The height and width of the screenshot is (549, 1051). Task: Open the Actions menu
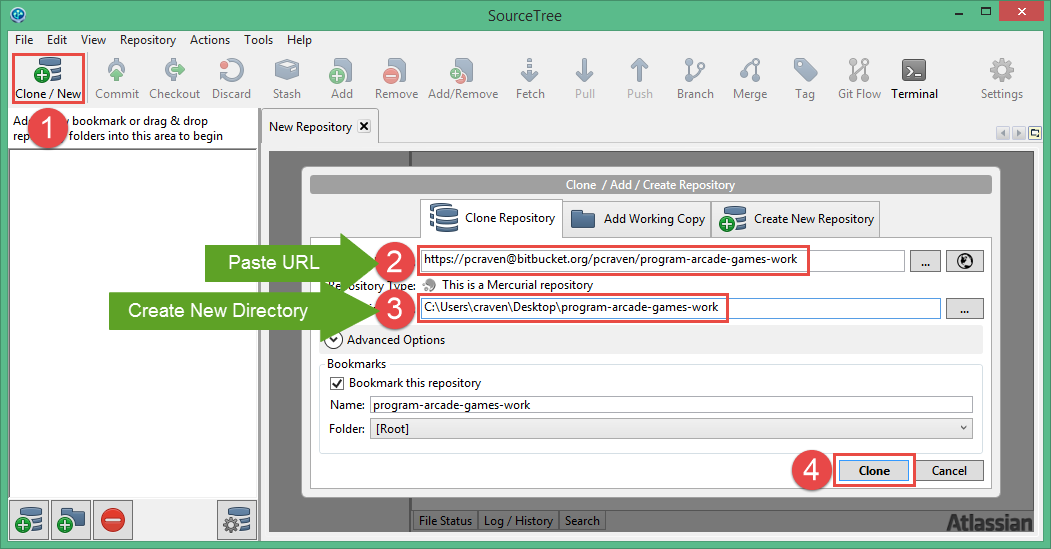[x=210, y=40]
